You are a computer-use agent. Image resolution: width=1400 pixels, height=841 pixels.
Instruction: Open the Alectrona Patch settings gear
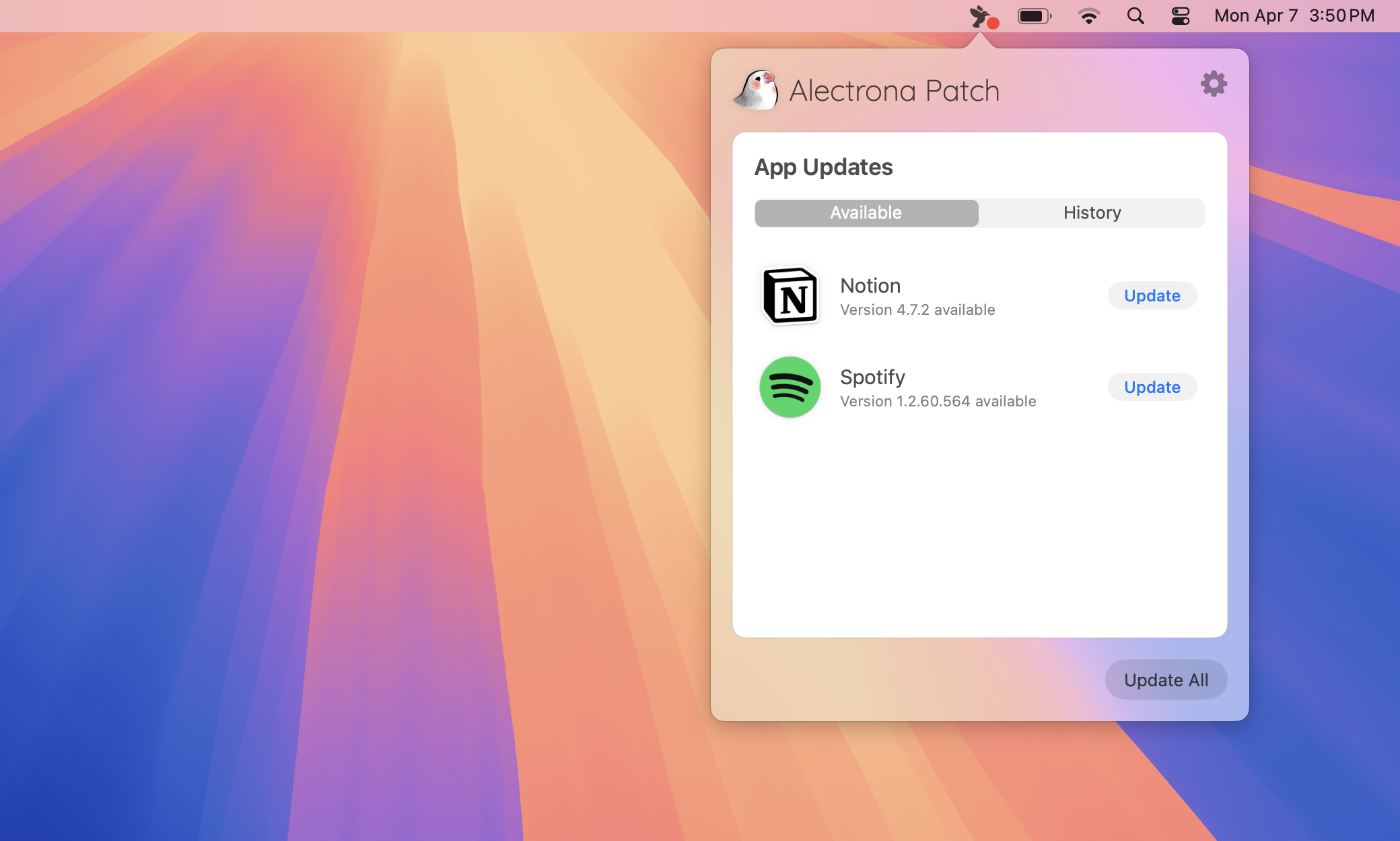pos(1214,83)
